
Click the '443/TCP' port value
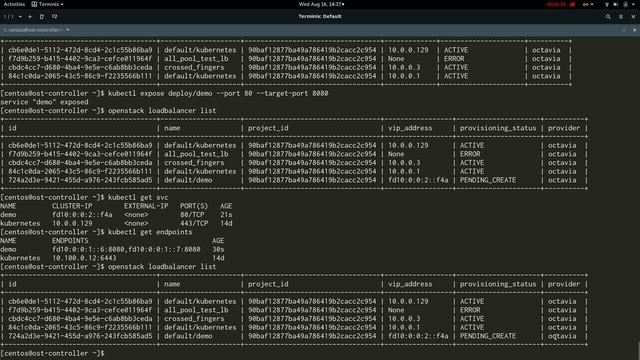[x=194, y=224]
